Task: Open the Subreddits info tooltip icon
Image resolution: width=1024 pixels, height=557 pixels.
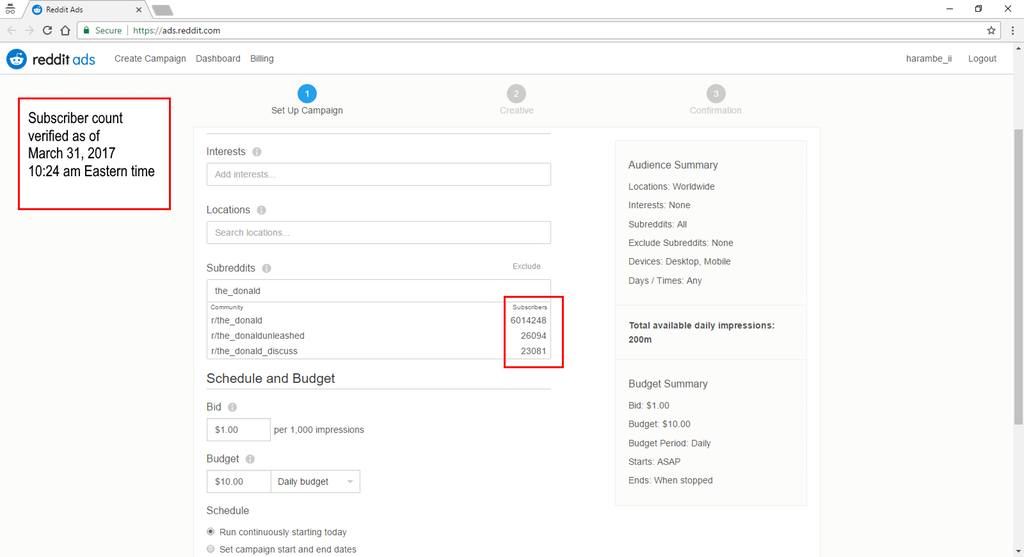Action: pos(266,268)
